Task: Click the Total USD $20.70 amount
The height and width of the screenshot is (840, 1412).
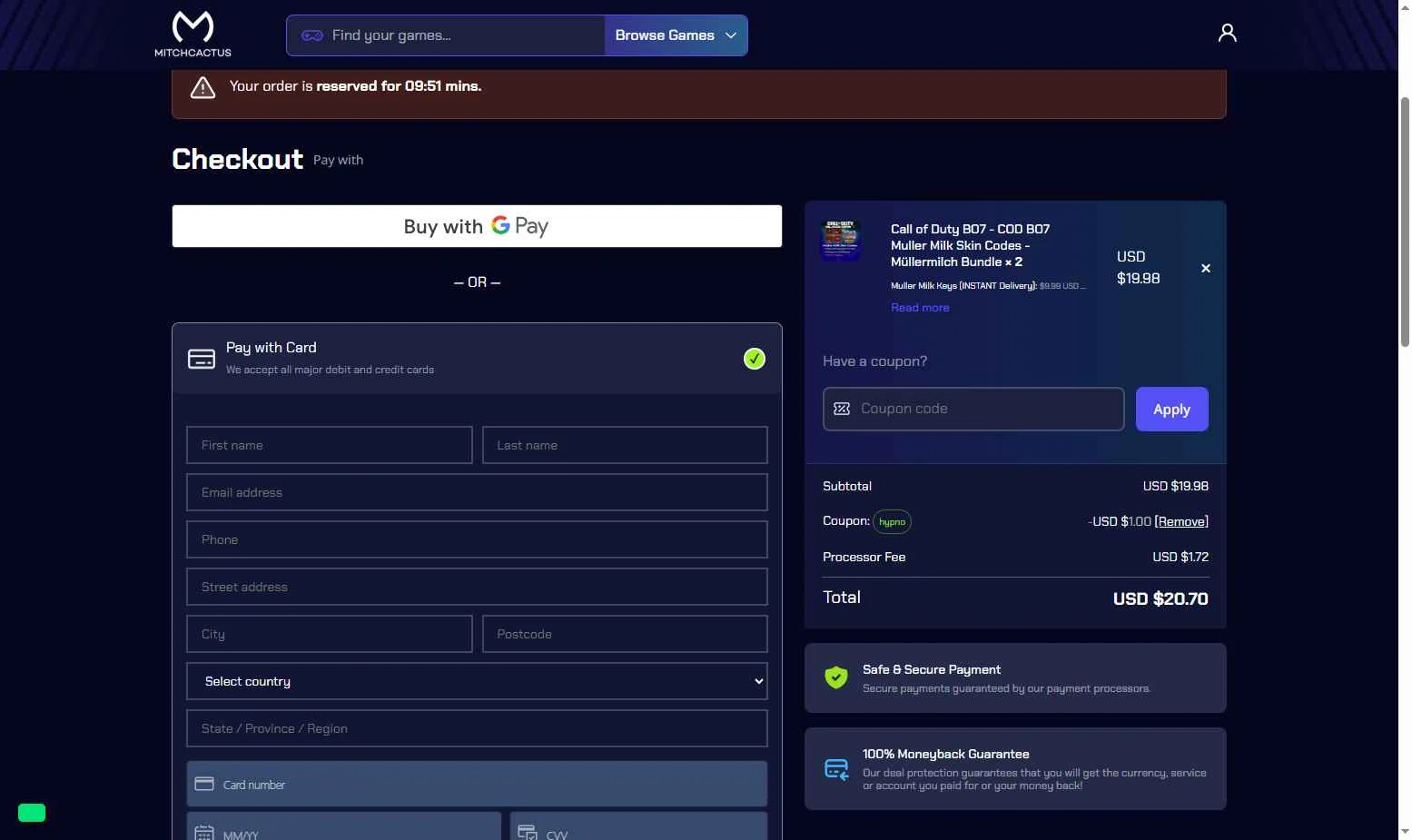Action: click(x=1160, y=598)
